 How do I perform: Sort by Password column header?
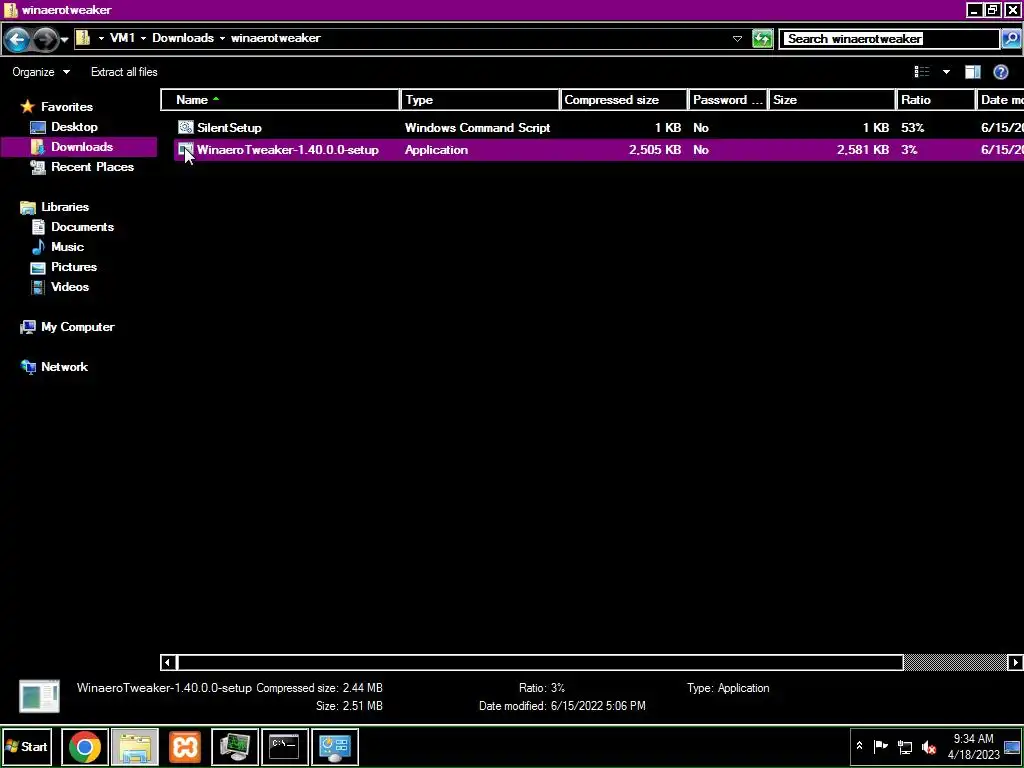(728, 100)
